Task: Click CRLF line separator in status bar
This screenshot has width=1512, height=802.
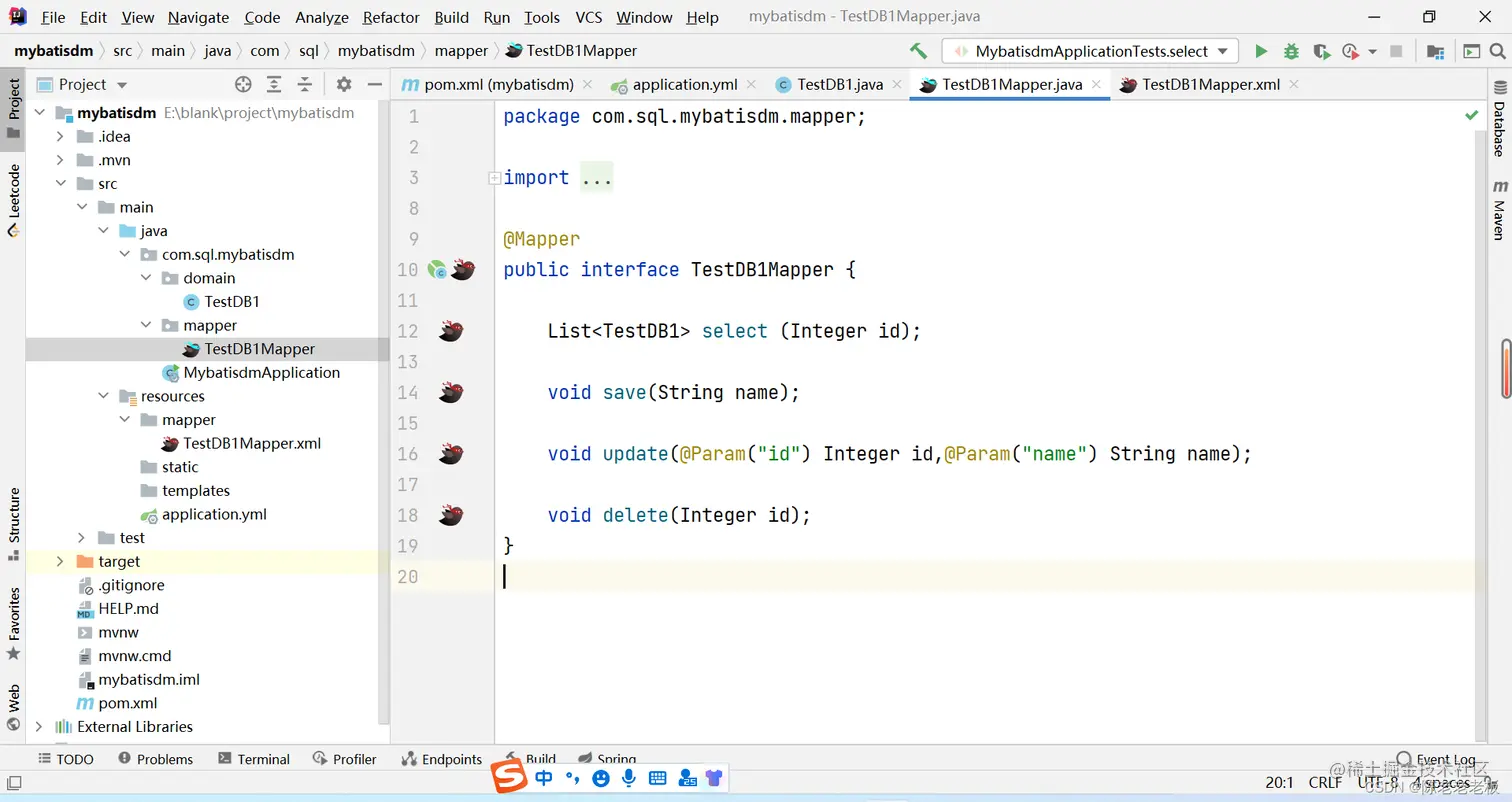Action: coord(1325,783)
